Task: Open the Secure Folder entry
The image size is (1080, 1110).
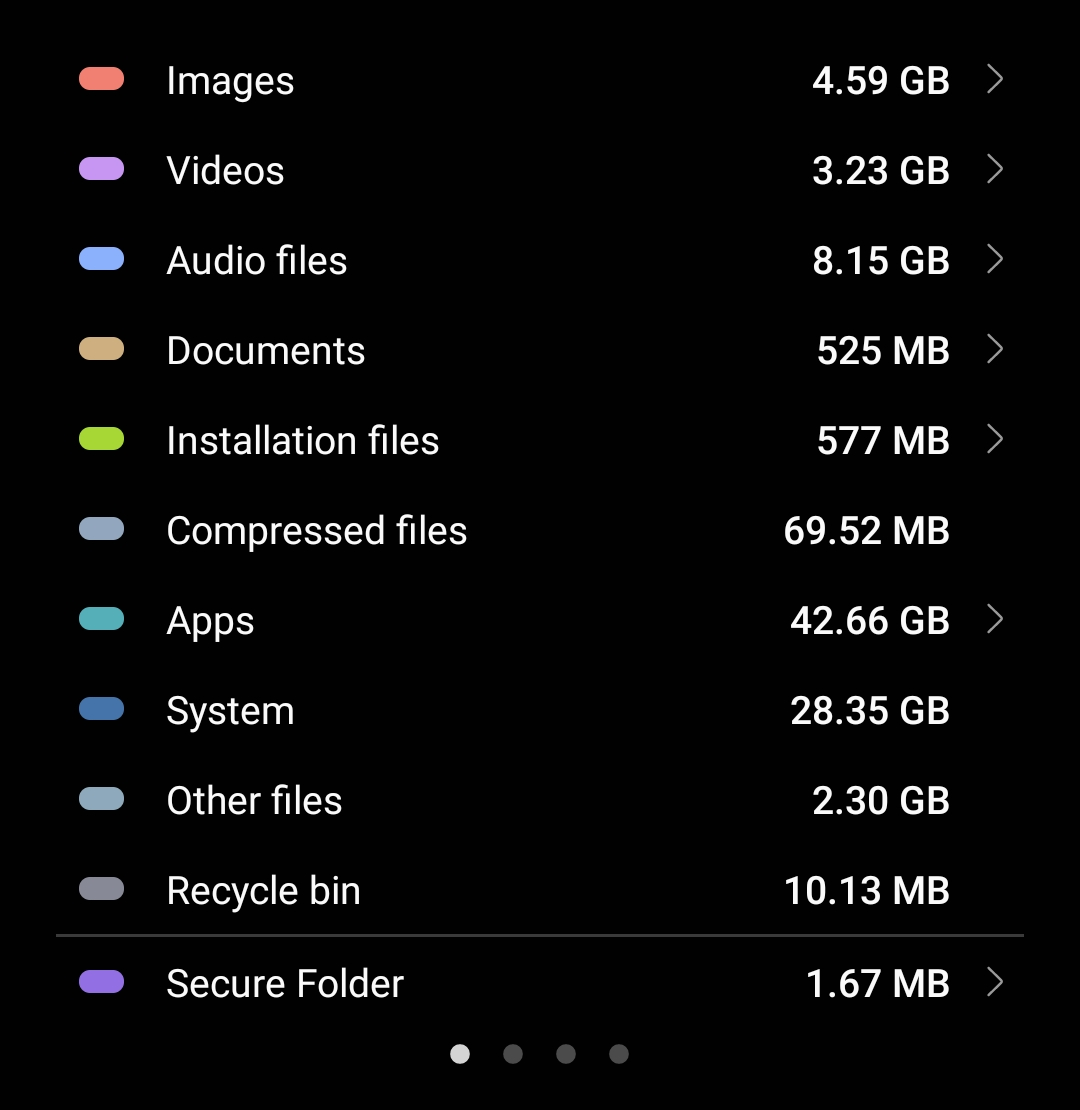Action: [x=284, y=984]
